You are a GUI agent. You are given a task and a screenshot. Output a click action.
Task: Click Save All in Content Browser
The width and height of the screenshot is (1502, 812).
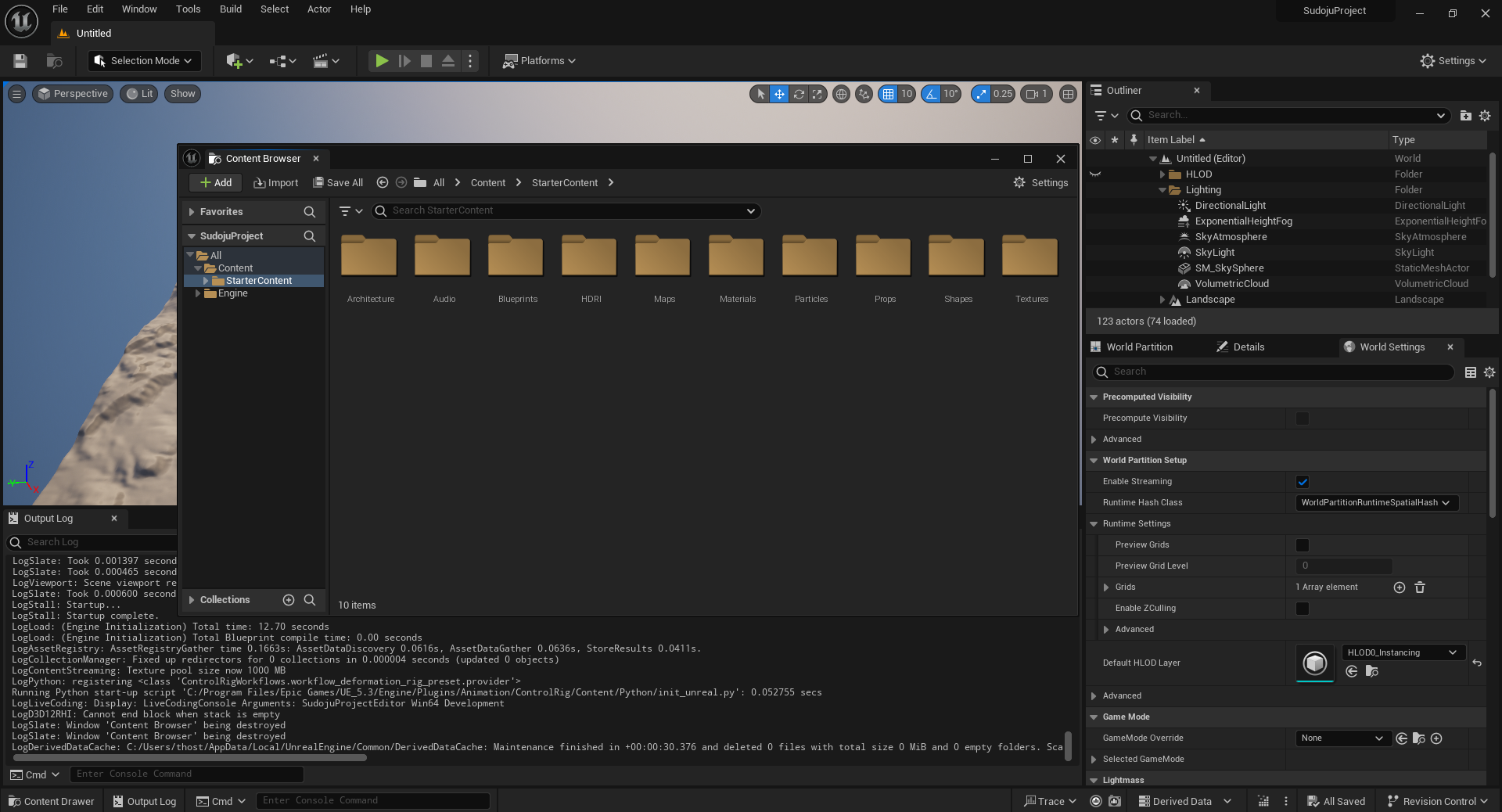pos(338,182)
